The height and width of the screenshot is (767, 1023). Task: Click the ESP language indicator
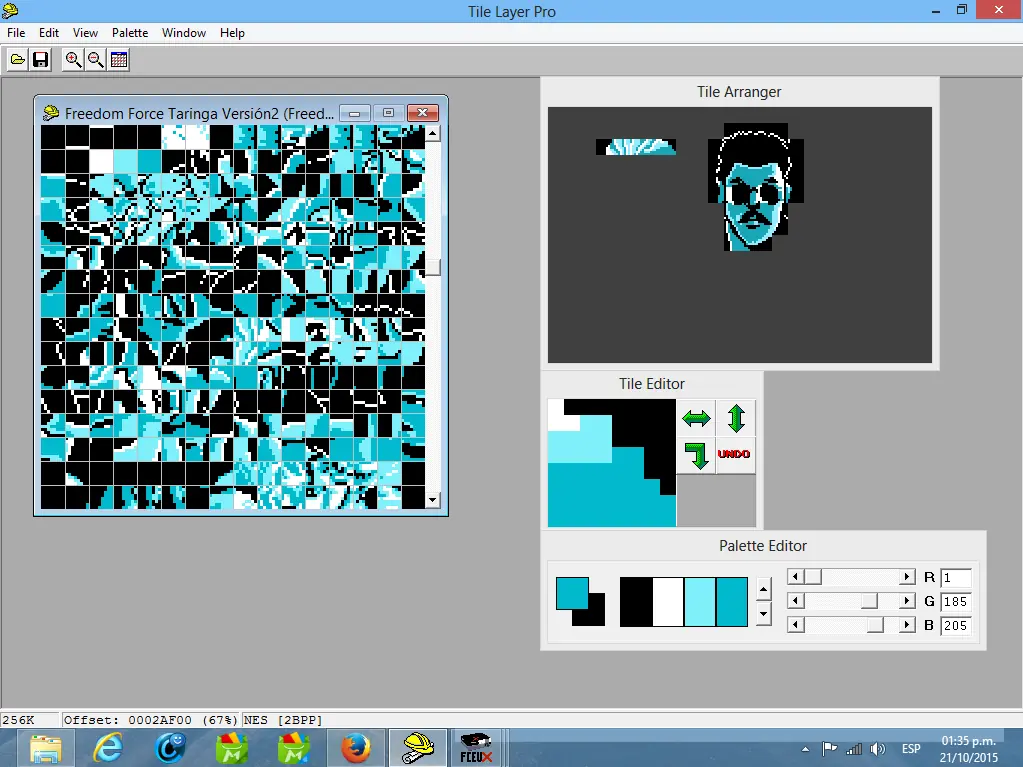(x=911, y=749)
